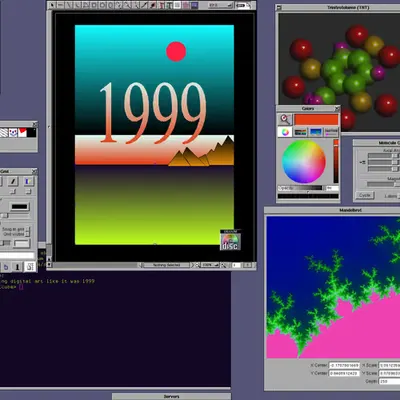Viewport: 400px width, 400px height.
Task: Click the Mandelbrot window title bar
Action: click(332, 210)
